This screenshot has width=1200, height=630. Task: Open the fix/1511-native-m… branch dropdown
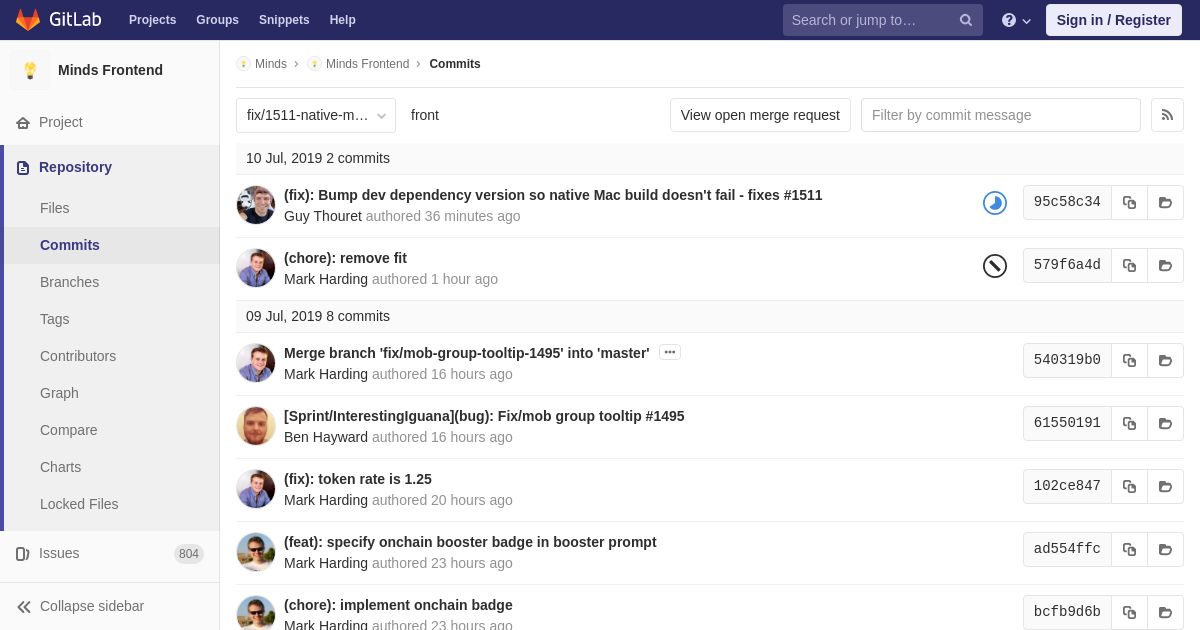pos(316,115)
